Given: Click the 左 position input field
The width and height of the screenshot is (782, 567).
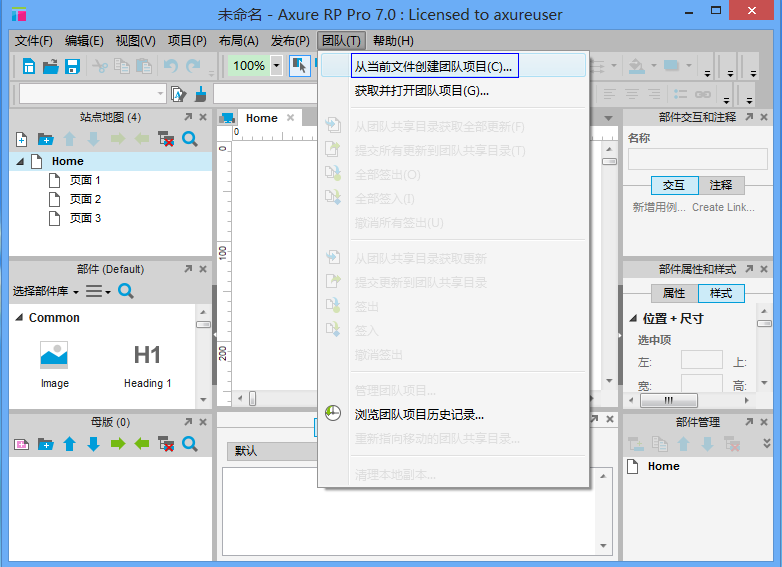Looking at the screenshot, I should (702, 360).
